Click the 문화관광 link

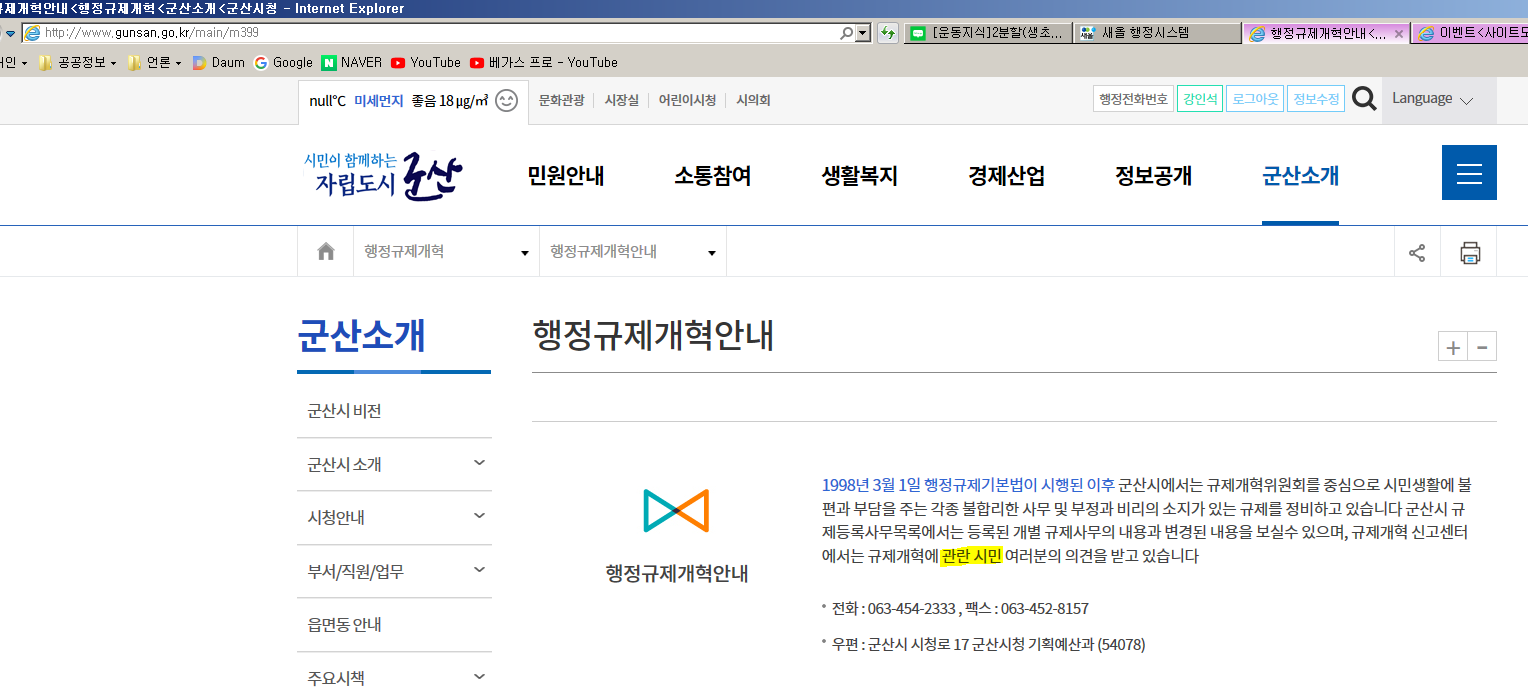click(x=561, y=100)
